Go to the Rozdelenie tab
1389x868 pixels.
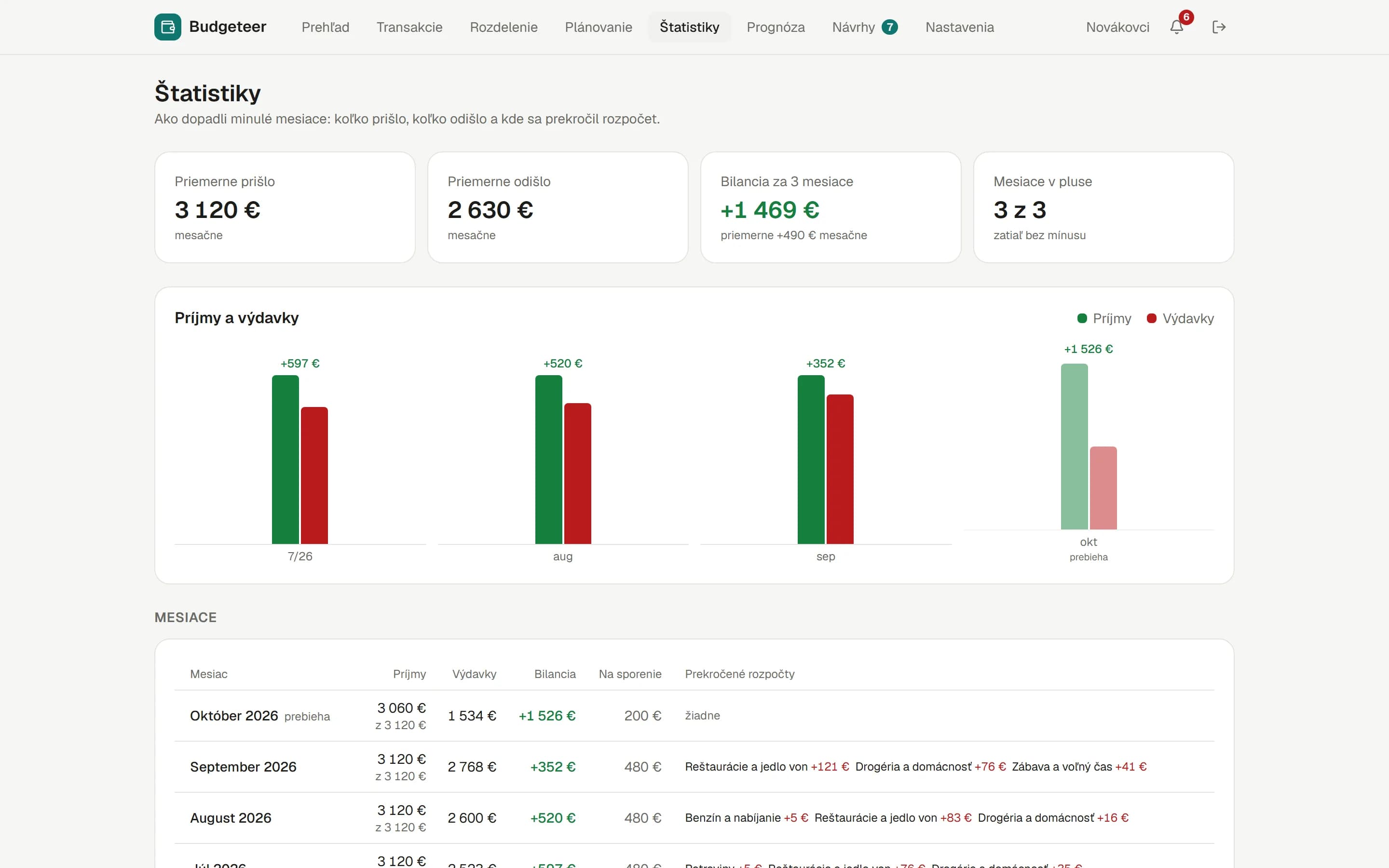click(x=504, y=27)
